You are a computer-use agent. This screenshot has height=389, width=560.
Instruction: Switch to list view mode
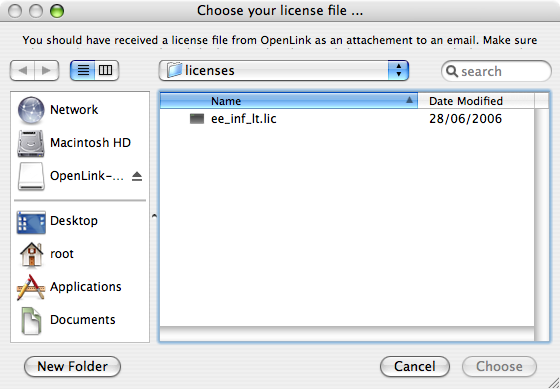click(x=82, y=70)
